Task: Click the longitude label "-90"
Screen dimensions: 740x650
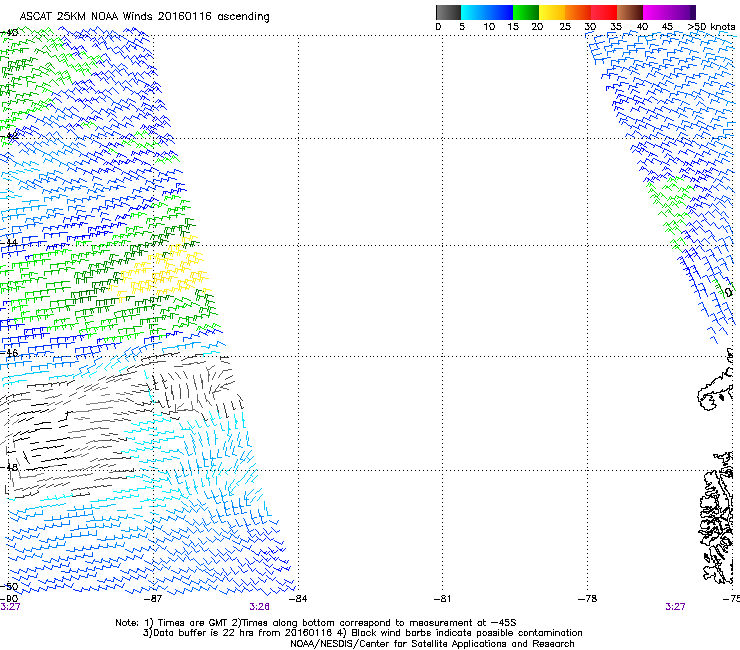Action: point(9,599)
